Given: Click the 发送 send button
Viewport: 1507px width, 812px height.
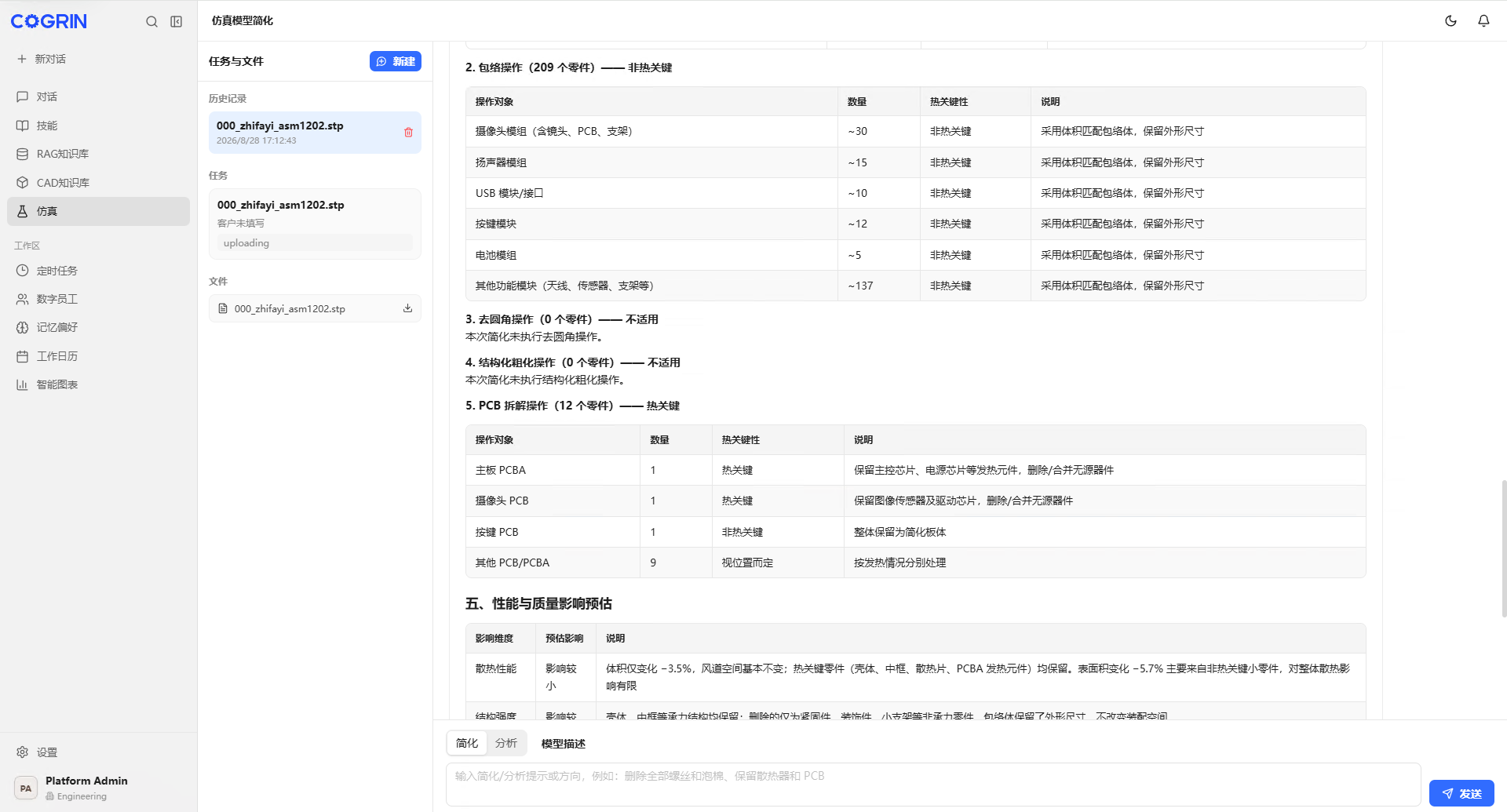Looking at the screenshot, I should click(x=1461, y=793).
